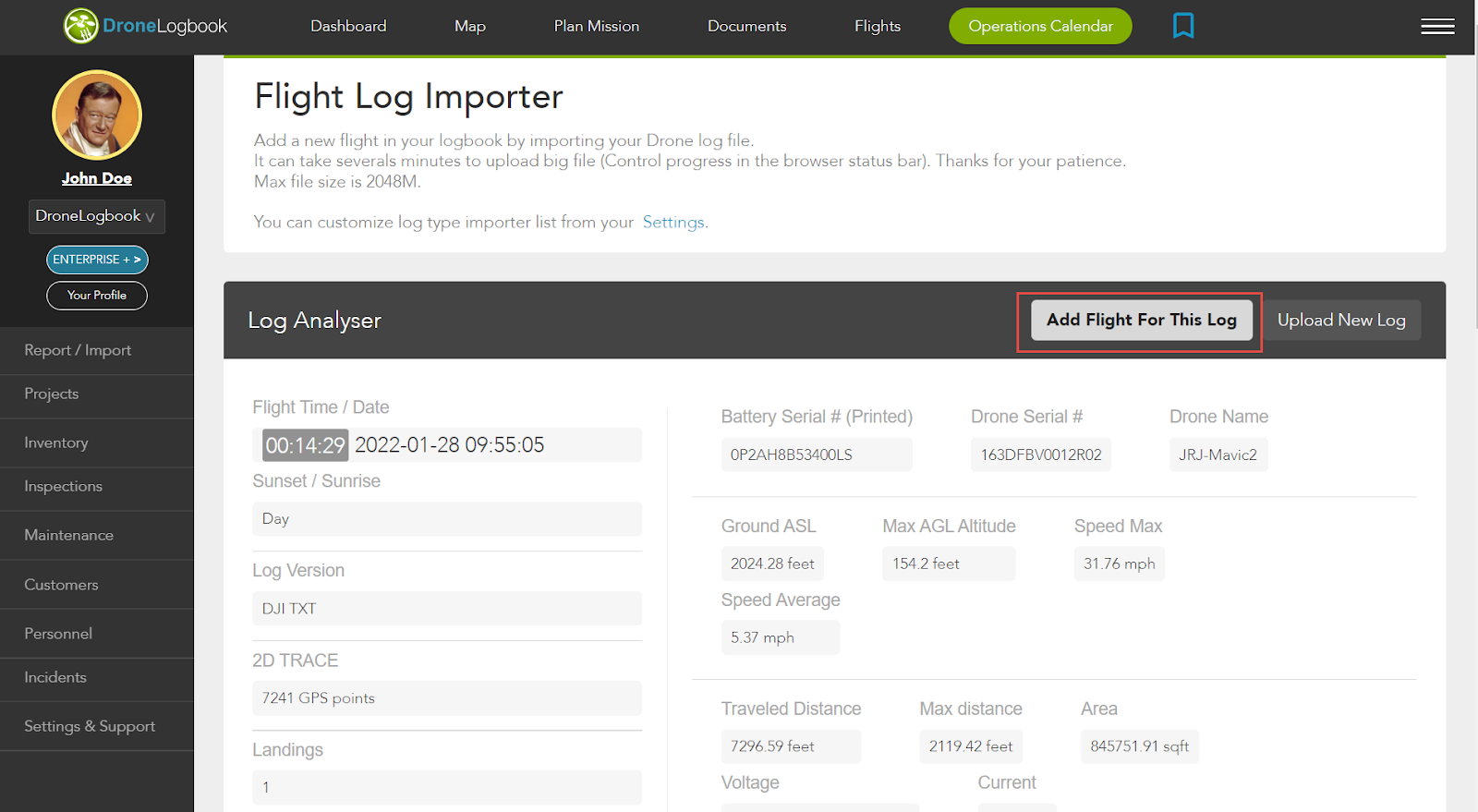Expand the DroneLogbook account dropdown
Image resolution: width=1478 pixels, height=812 pixels.
(97, 216)
